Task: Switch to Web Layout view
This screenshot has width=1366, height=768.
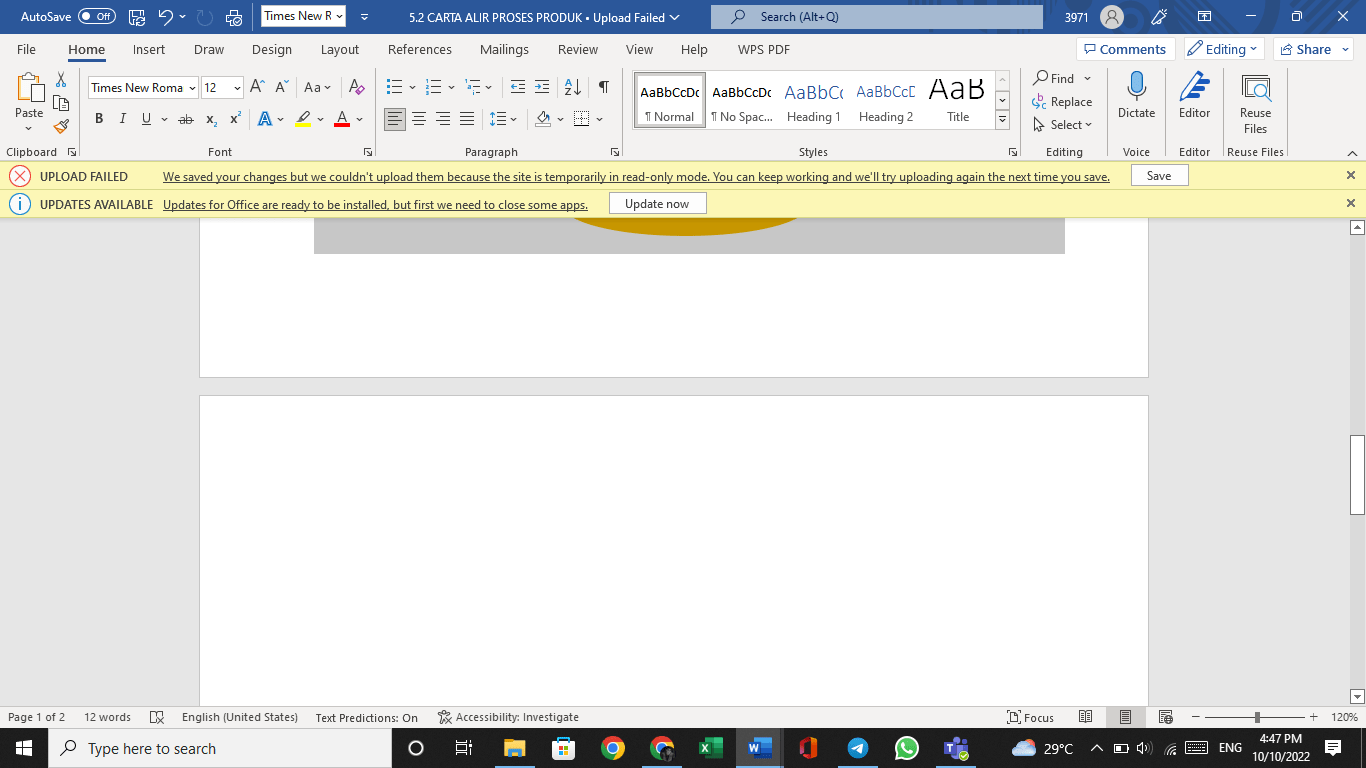Action: click(1165, 717)
